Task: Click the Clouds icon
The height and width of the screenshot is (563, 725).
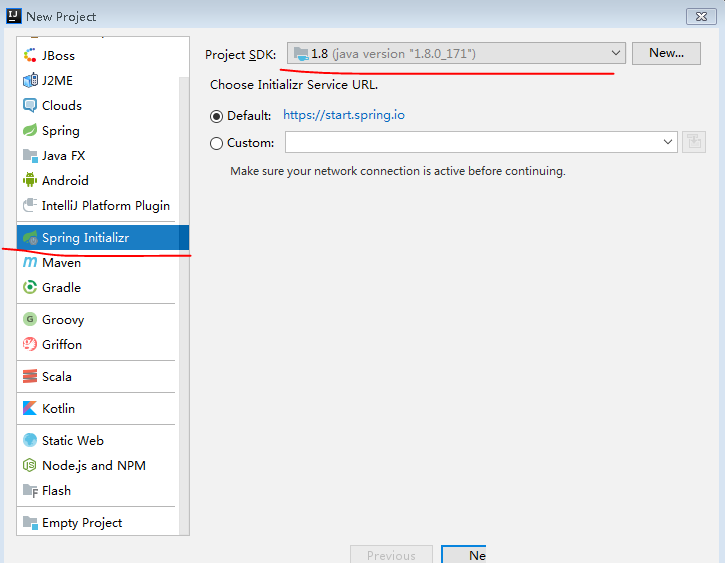Action: point(30,106)
